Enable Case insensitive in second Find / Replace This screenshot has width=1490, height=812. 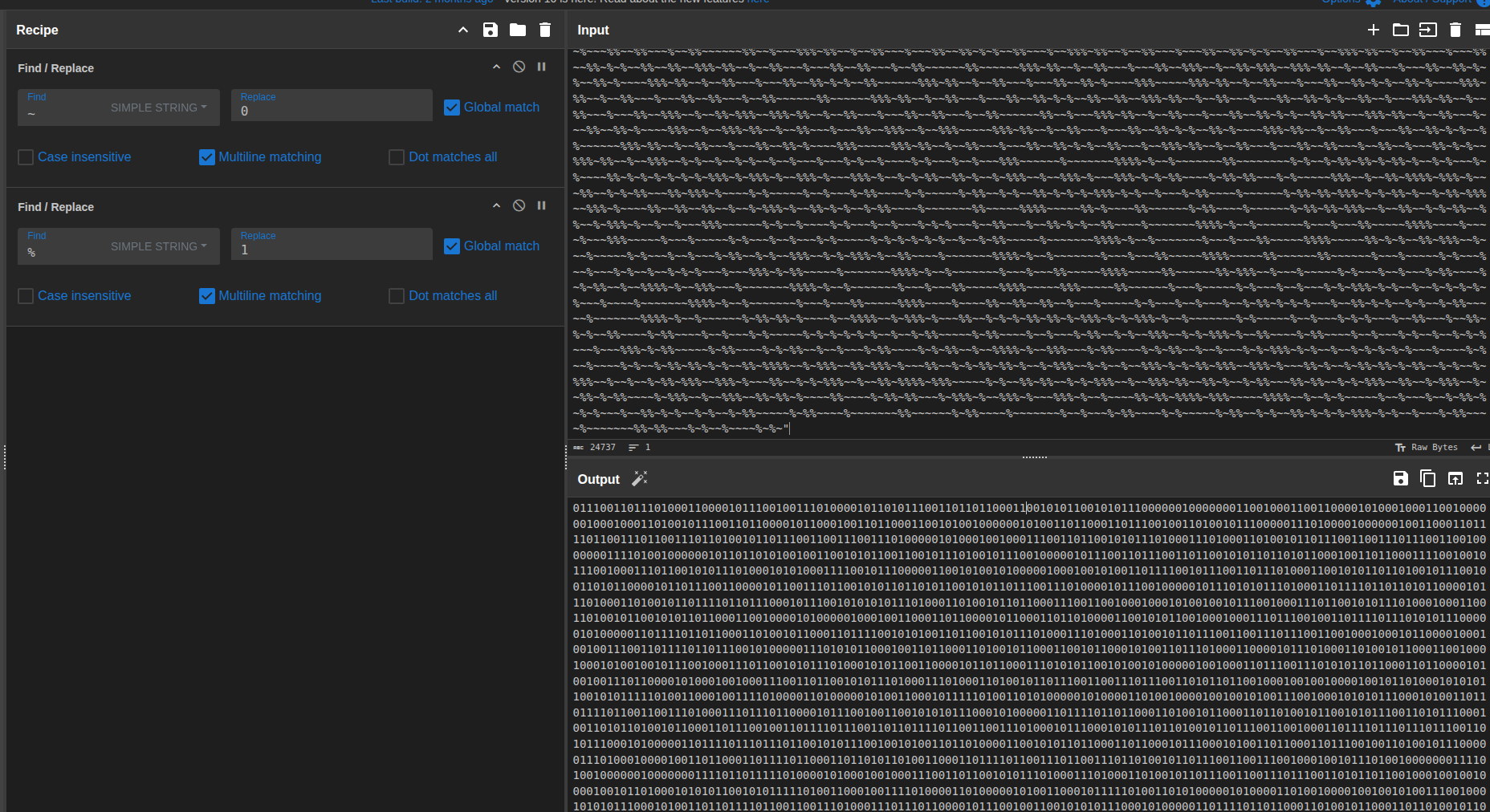pos(26,296)
